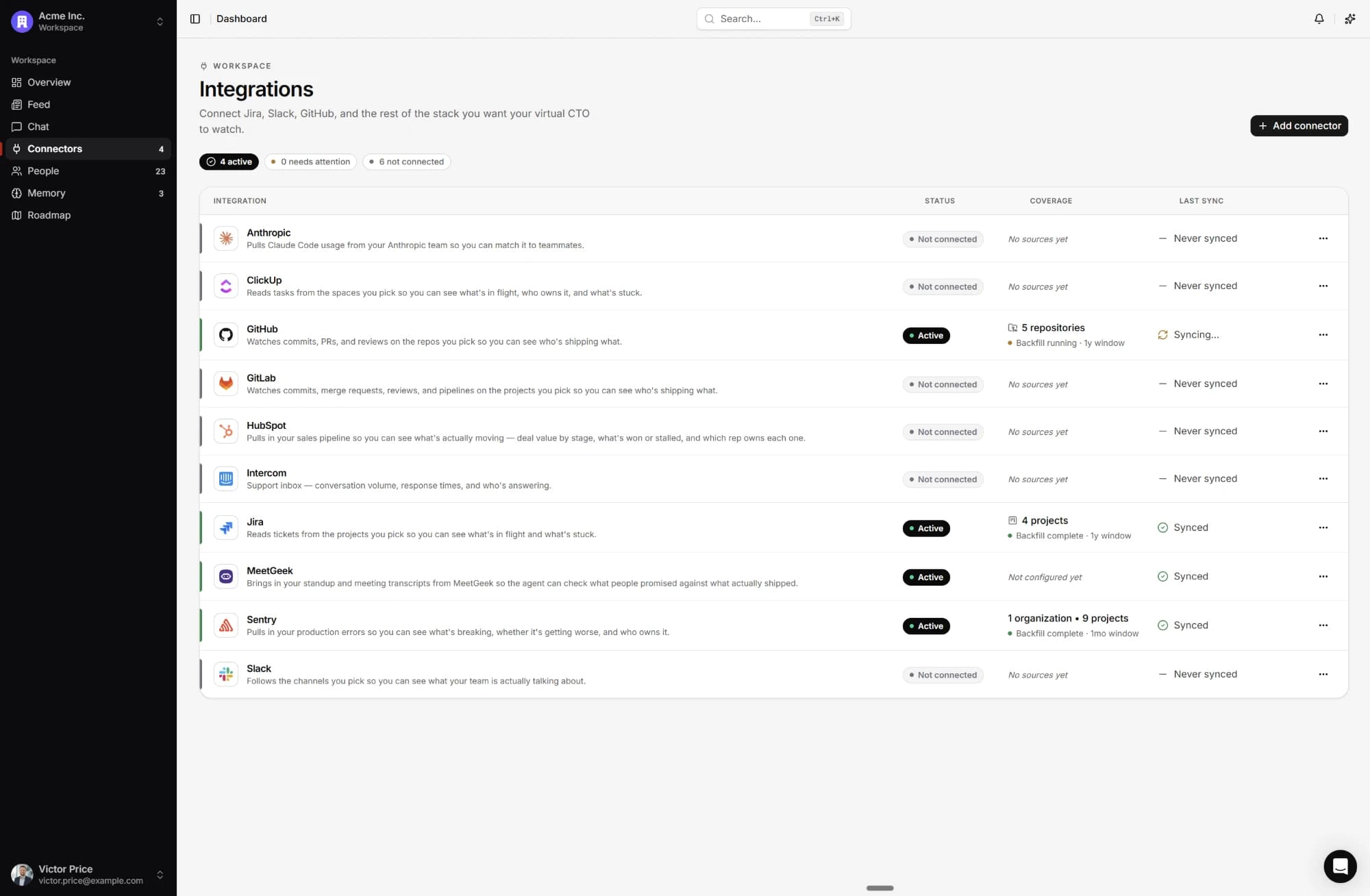1370x896 pixels.
Task: Click the Slack logo icon
Action: click(226, 674)
